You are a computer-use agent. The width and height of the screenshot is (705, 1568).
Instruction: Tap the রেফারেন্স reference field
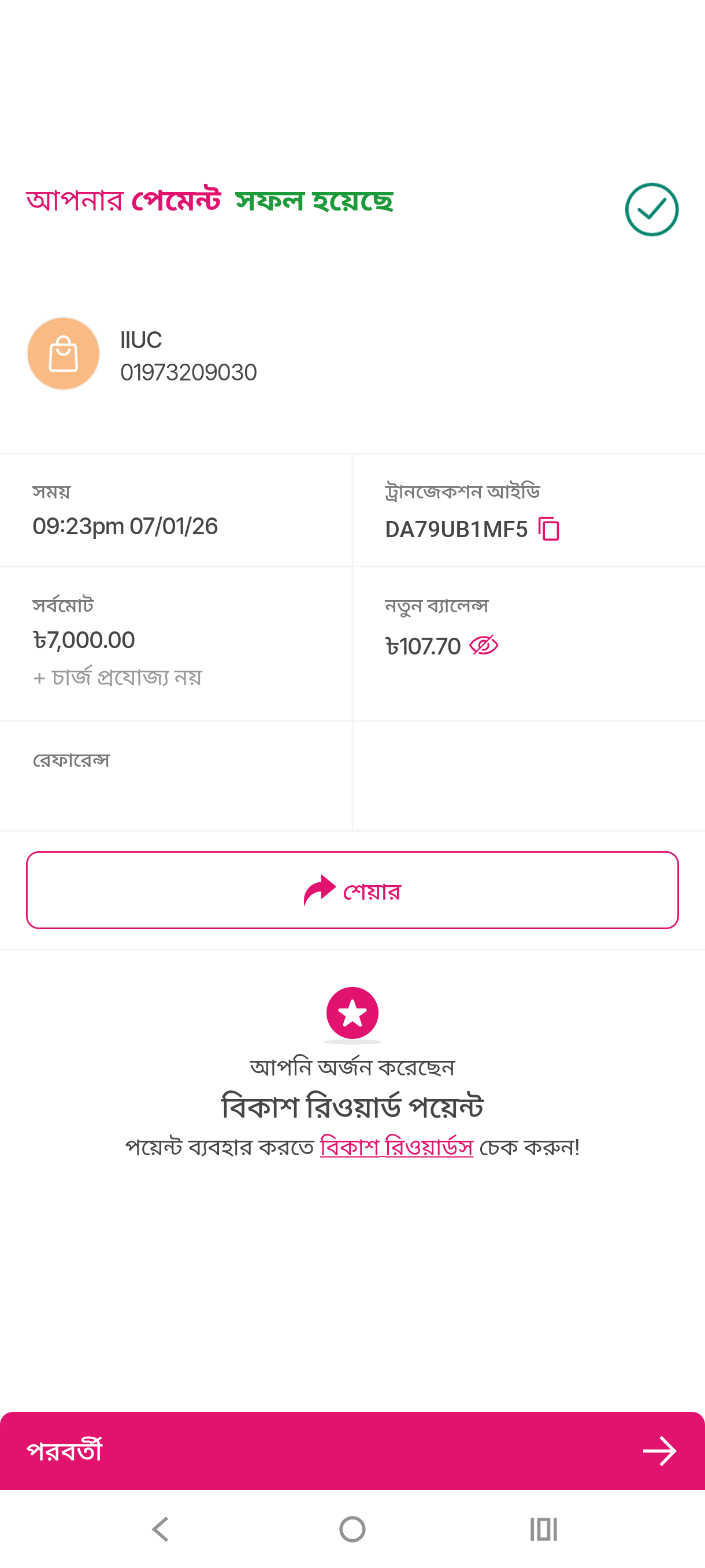pyautogui.click(x=71, y=761)
